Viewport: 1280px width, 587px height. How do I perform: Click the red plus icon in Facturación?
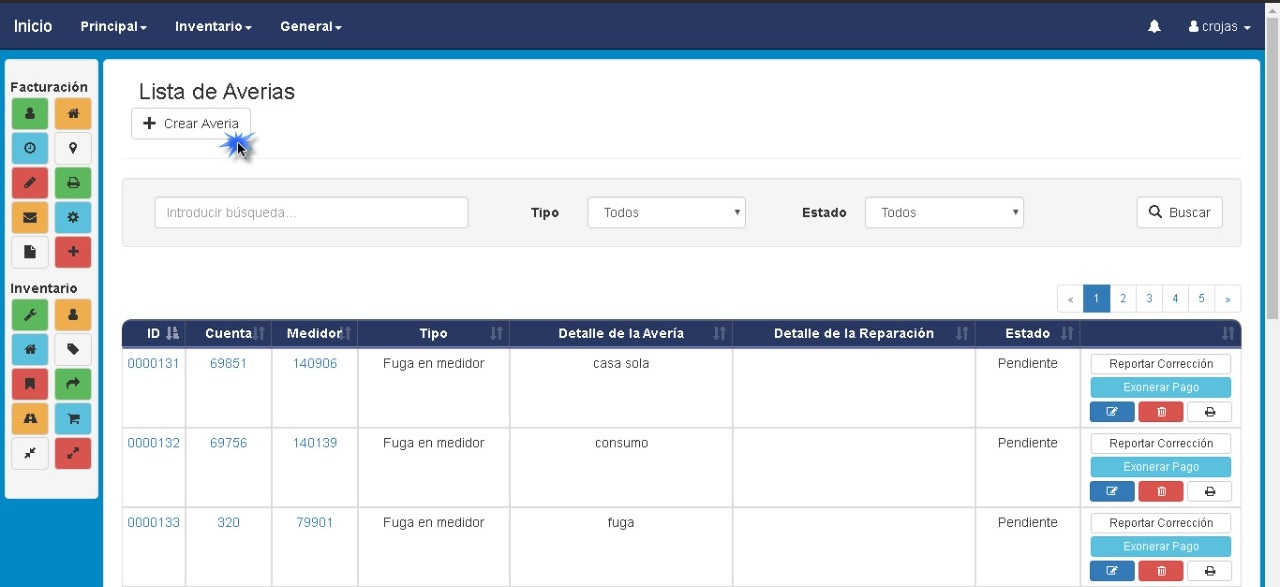pos(73,252)
